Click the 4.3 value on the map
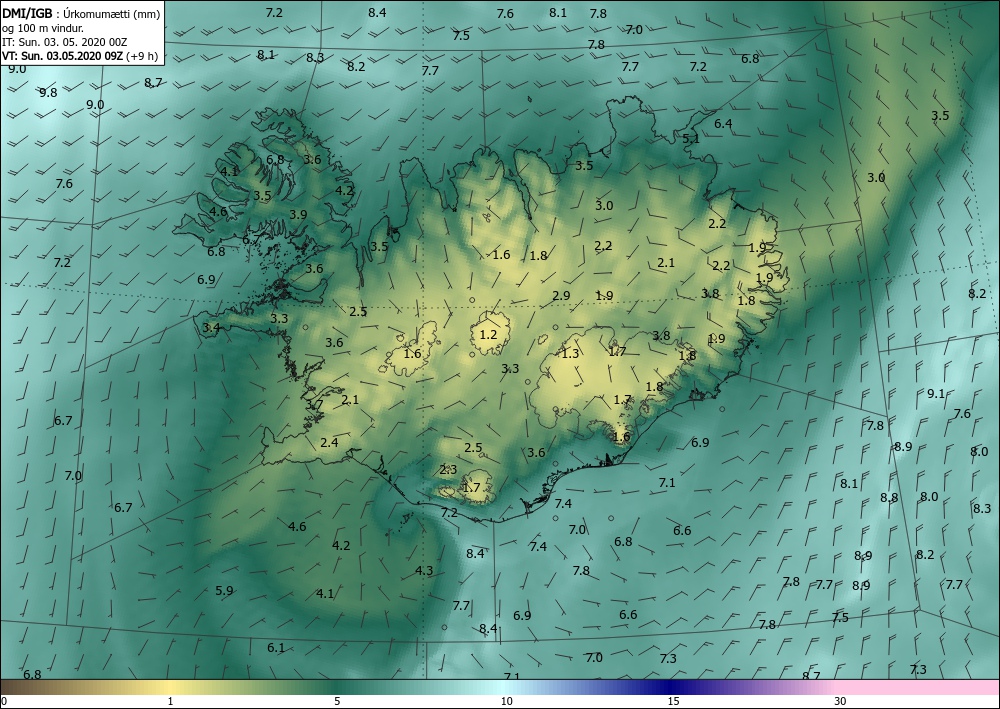This screenshot has height=709, width=1000. [x=423, y=571]
